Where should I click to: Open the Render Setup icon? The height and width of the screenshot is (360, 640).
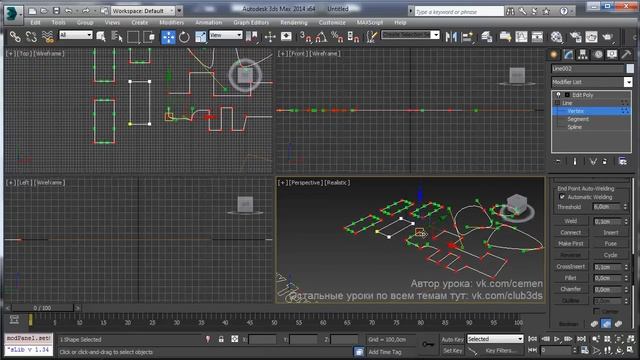coord(576,37)
